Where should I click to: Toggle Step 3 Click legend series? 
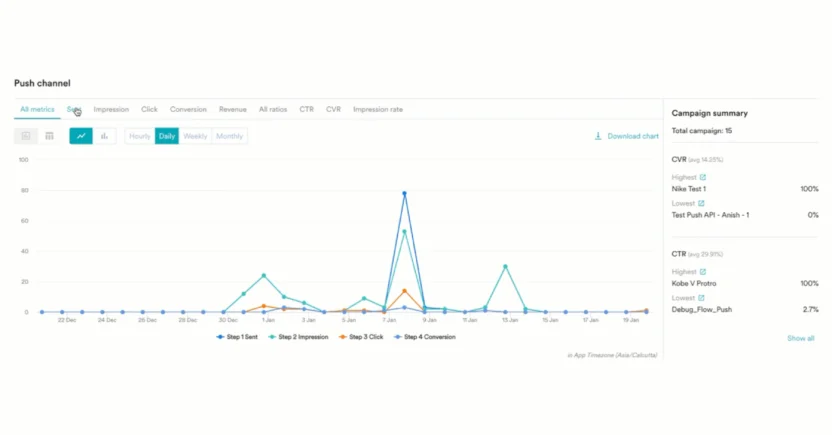point(361,337)
